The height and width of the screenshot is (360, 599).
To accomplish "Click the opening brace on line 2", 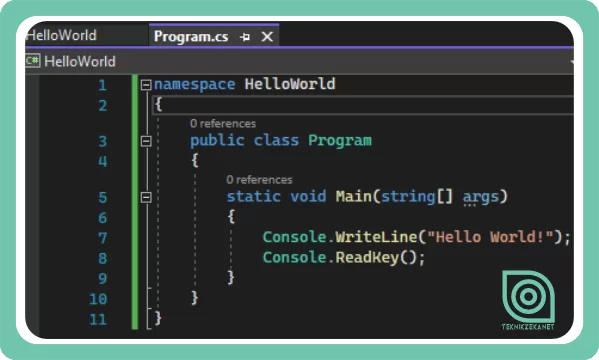I will pyautogui.click(x=158, y=104).
